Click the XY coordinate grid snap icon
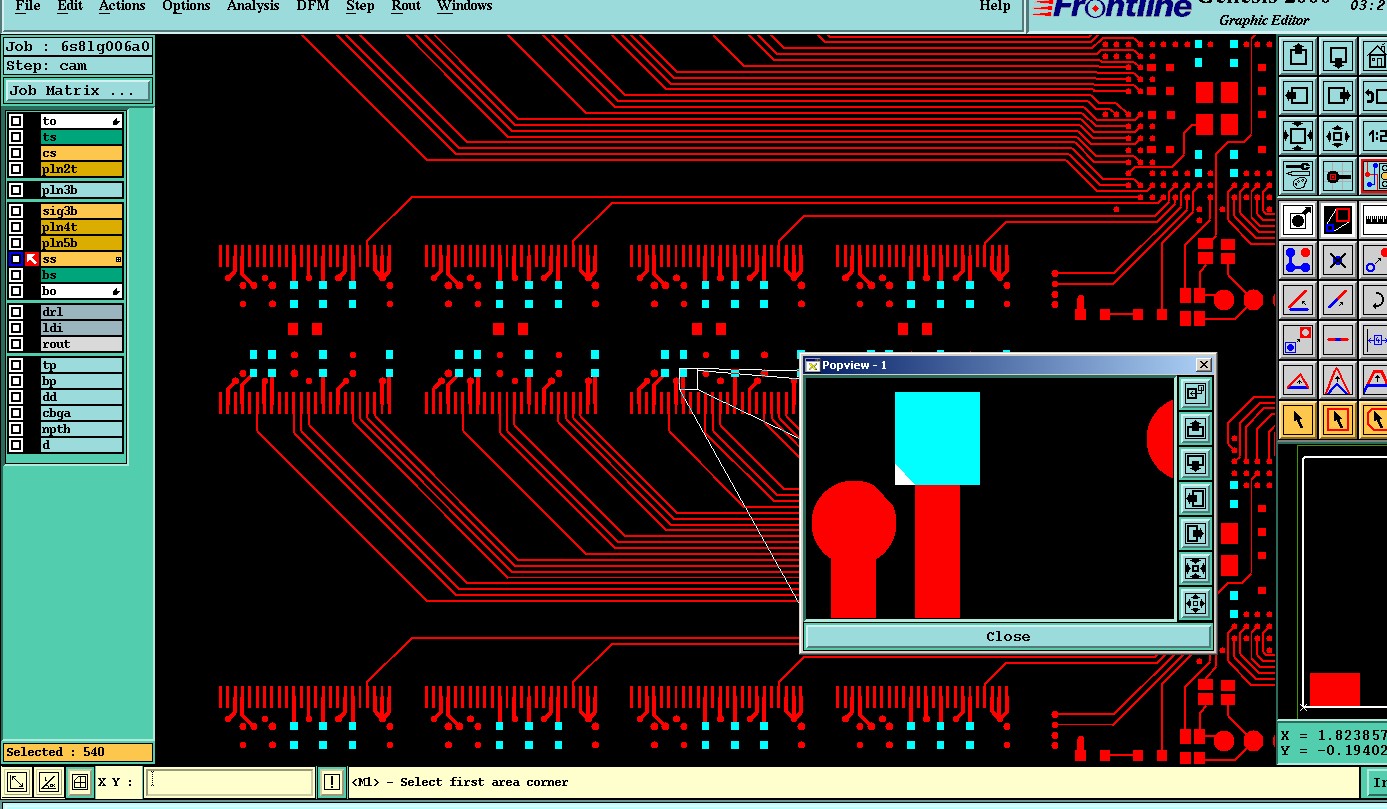Screen dimensions: 1387x809 [79, 782]
